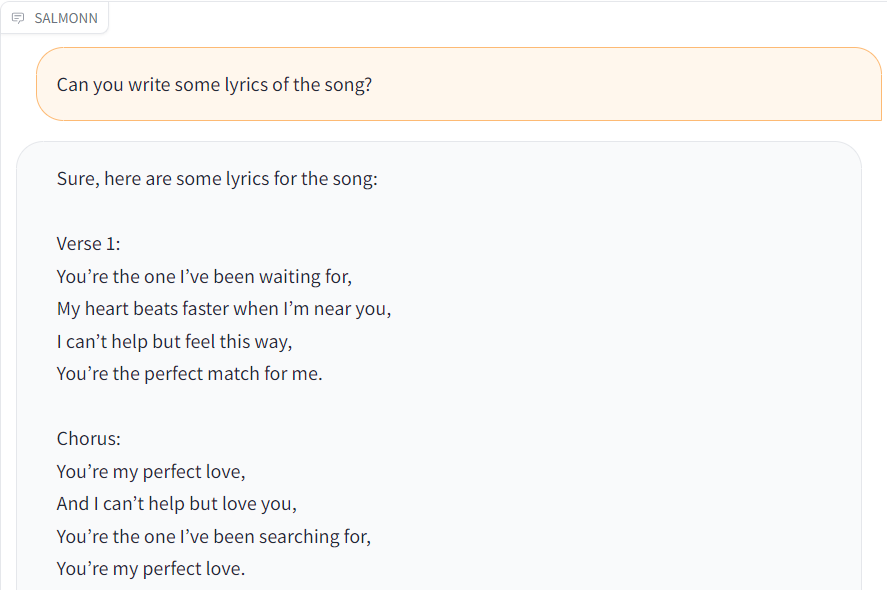Select the SALMONN chatbot label
The height and width of the screenshot is (590, 887).
[x=66, y=18]
